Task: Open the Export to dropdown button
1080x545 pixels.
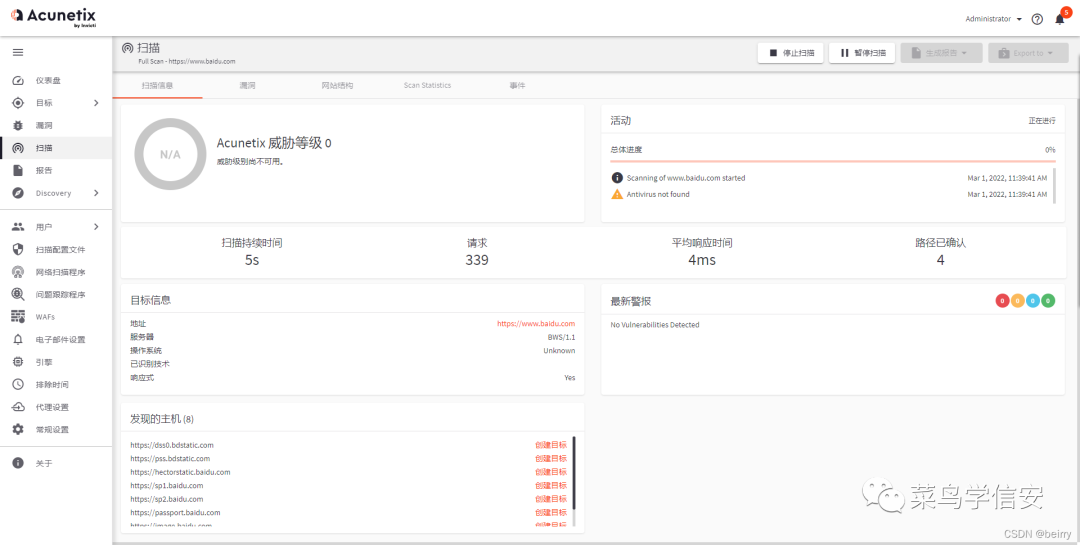Action: click(x=1029, y=53)
